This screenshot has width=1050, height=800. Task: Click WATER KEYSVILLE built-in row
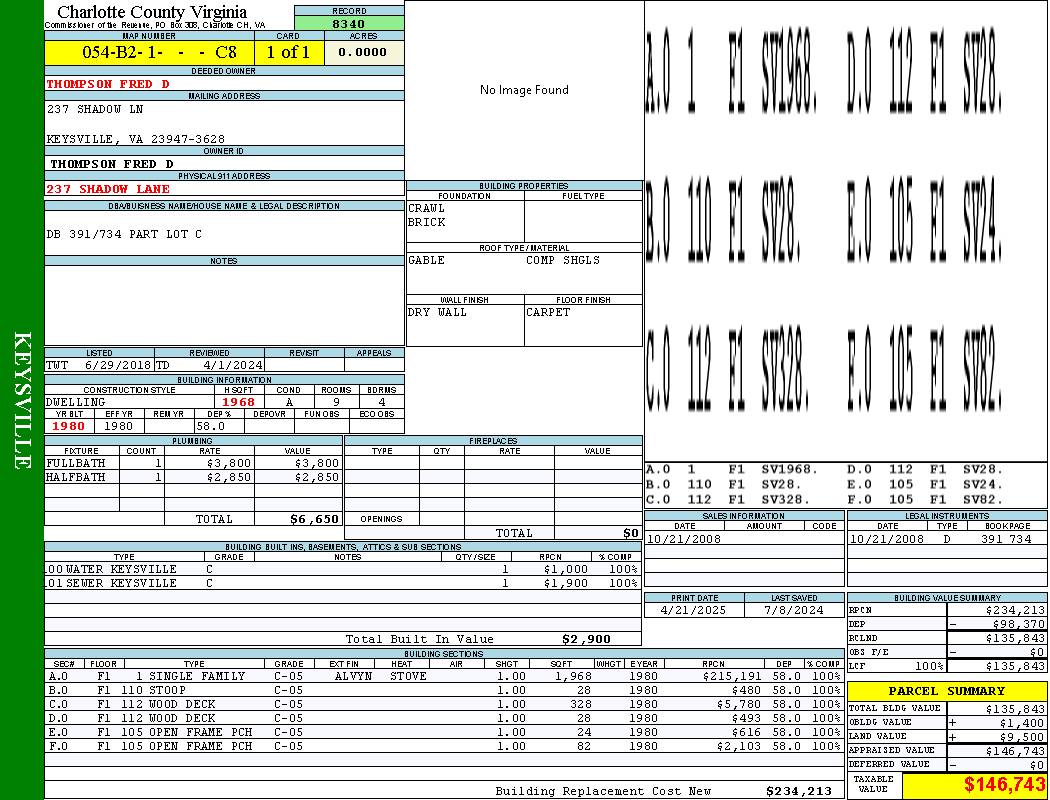(x=343, y=569)
